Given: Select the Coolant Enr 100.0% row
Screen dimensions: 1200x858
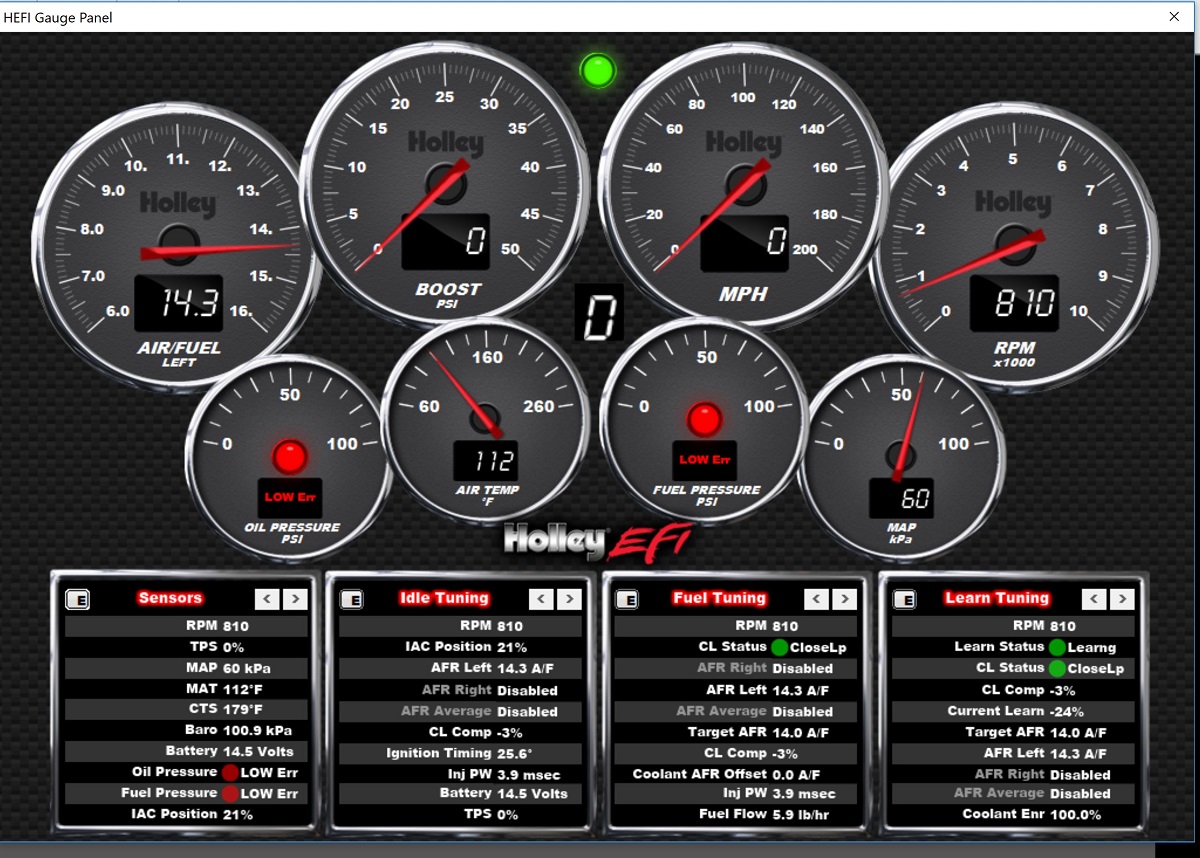Looking at the screenshot, I should [x=1014, y=815].
